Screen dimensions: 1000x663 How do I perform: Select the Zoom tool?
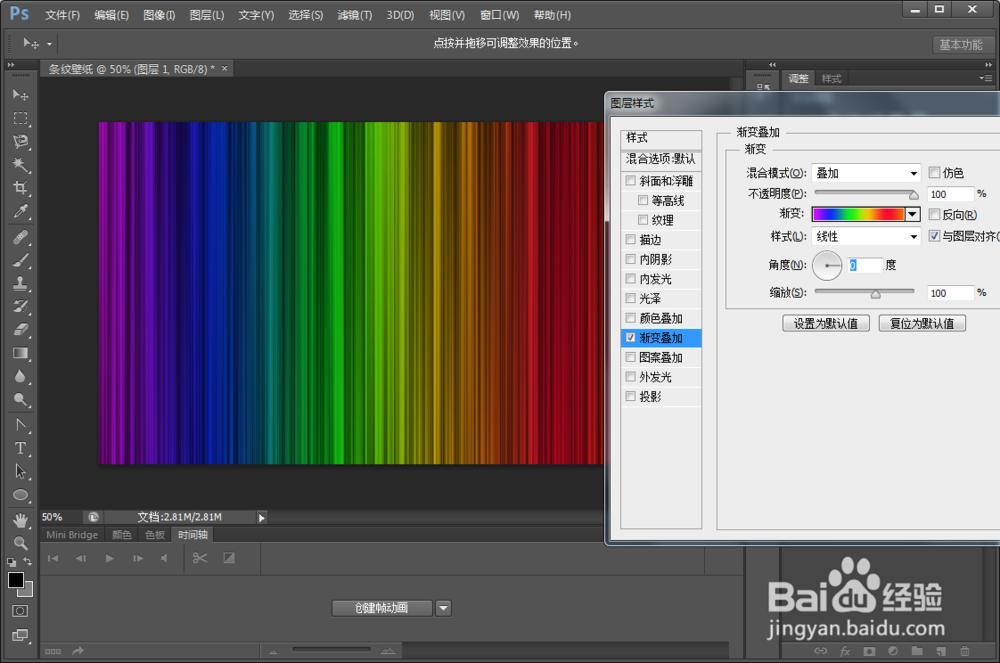(20, 543)
